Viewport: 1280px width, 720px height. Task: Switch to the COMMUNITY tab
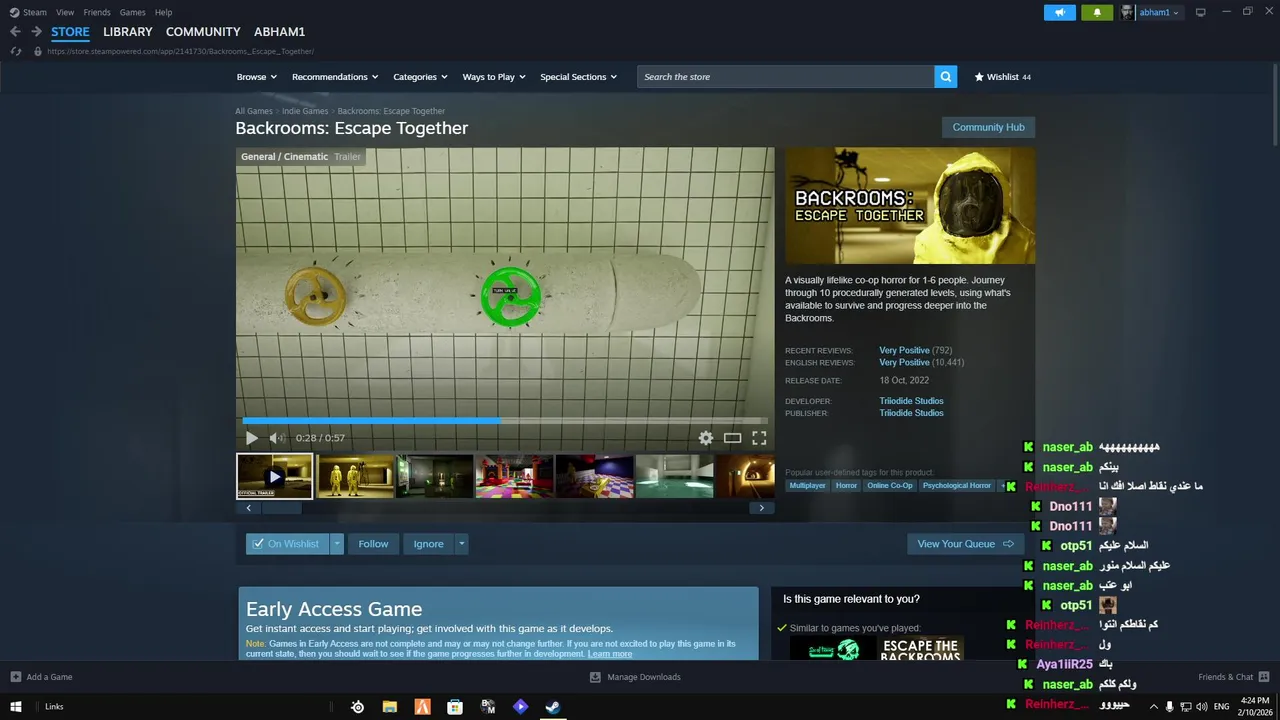[203, 32]
